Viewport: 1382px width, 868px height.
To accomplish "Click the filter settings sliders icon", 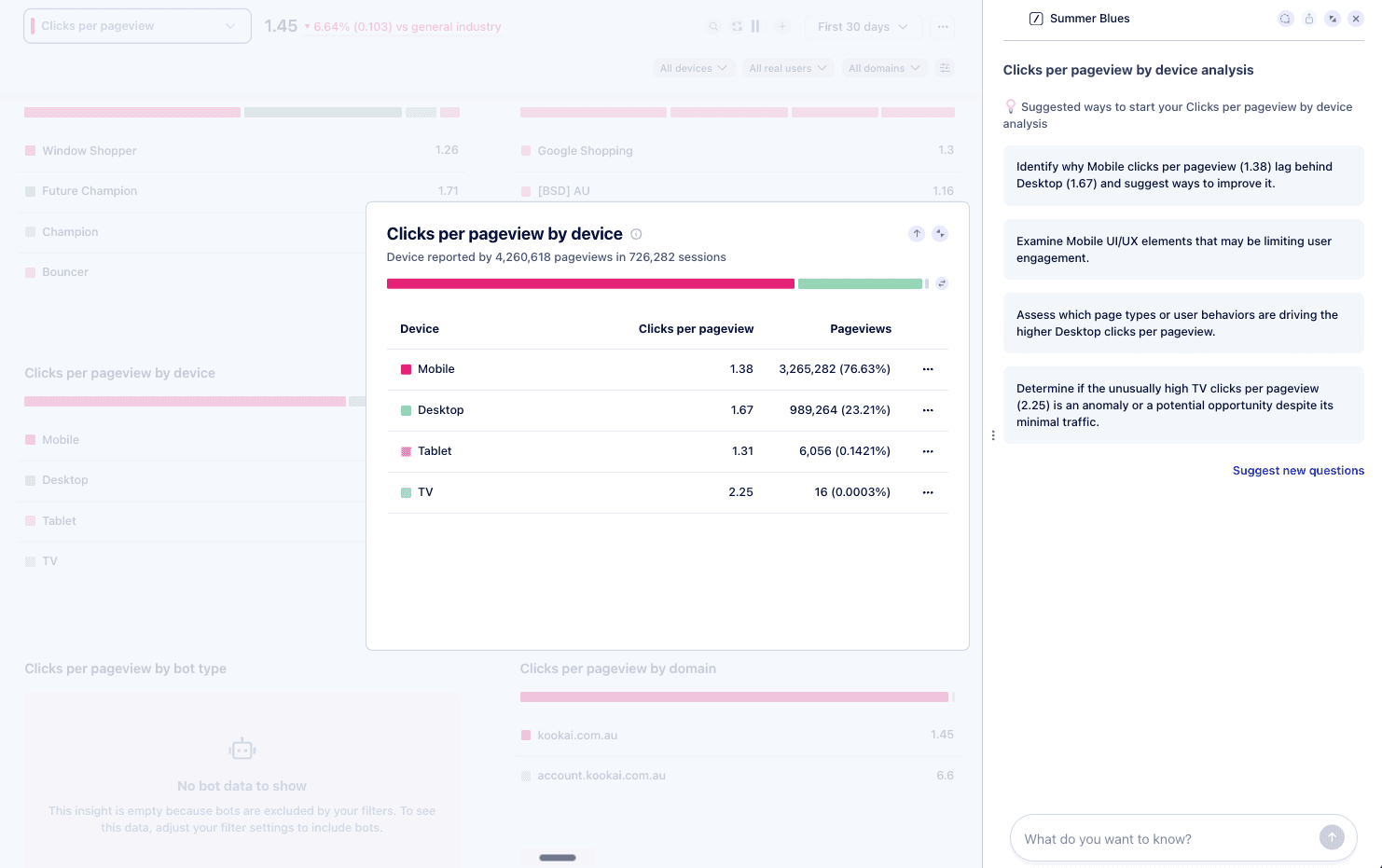I will click(x=945, y=68).
